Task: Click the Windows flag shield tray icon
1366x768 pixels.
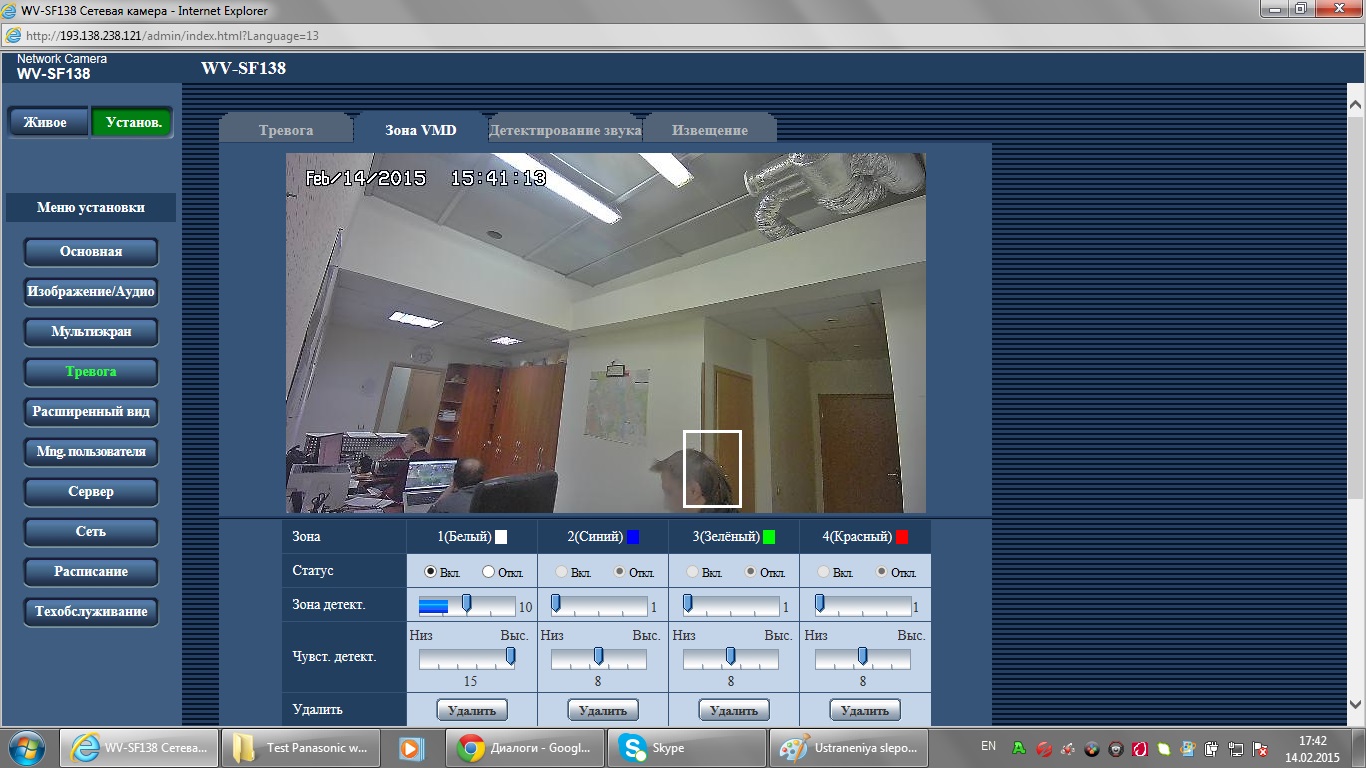Action: click(x=1188, y=747)
